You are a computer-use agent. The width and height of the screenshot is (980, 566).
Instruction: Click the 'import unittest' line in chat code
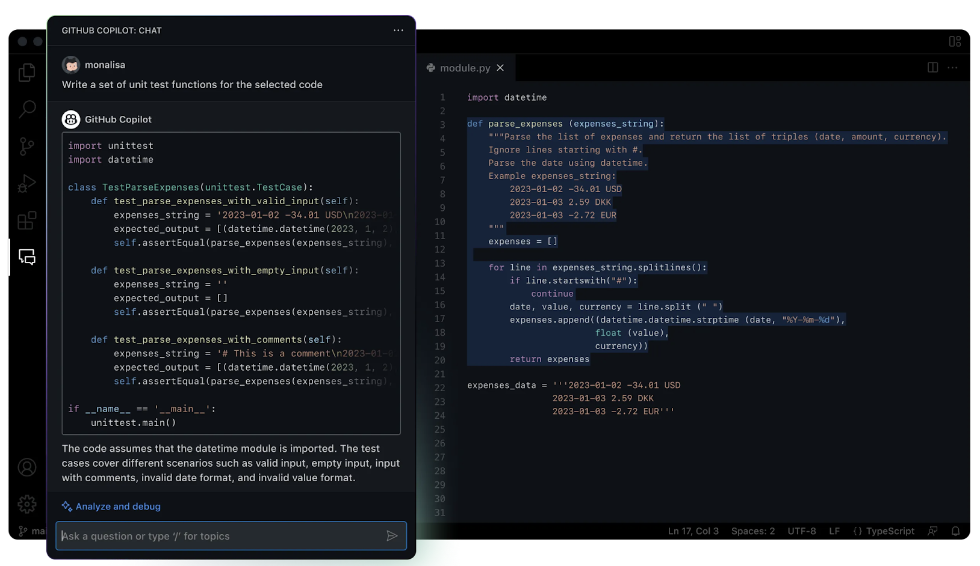click(x=111, y=146)
